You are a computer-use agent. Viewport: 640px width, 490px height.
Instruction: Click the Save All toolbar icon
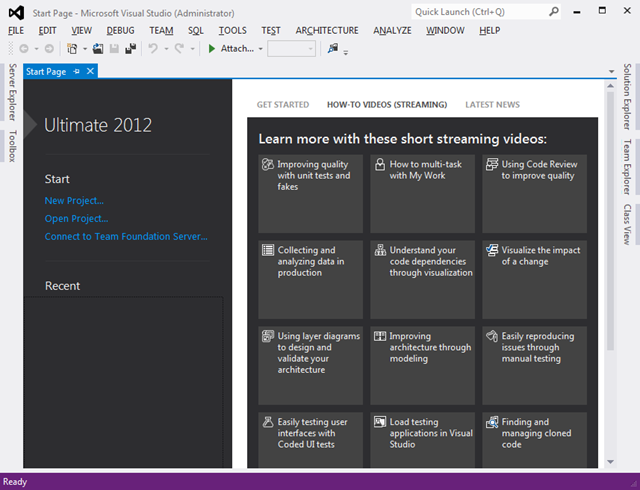[130, 48]
